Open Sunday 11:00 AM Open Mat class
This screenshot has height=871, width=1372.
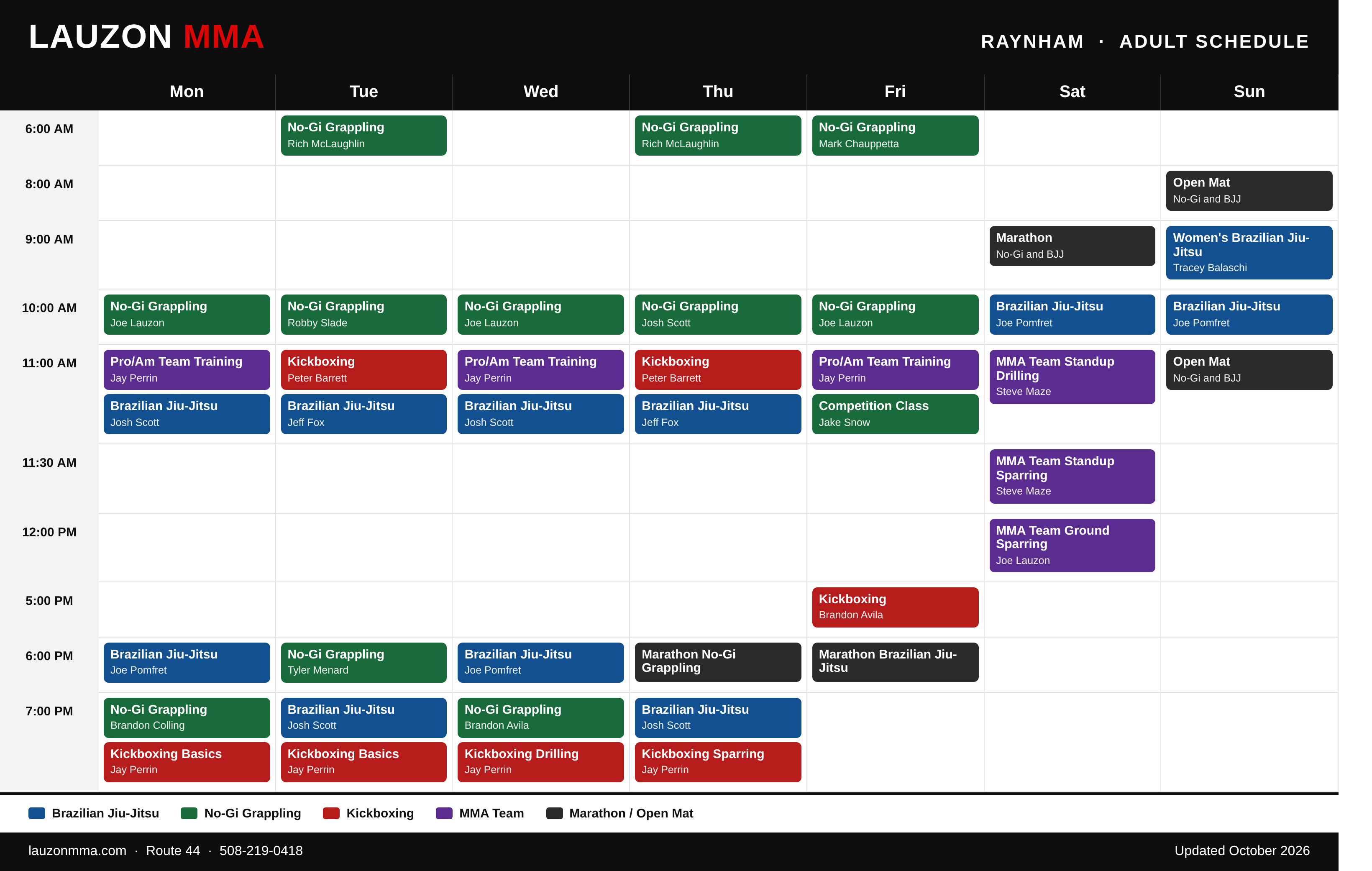(1249, 370)
